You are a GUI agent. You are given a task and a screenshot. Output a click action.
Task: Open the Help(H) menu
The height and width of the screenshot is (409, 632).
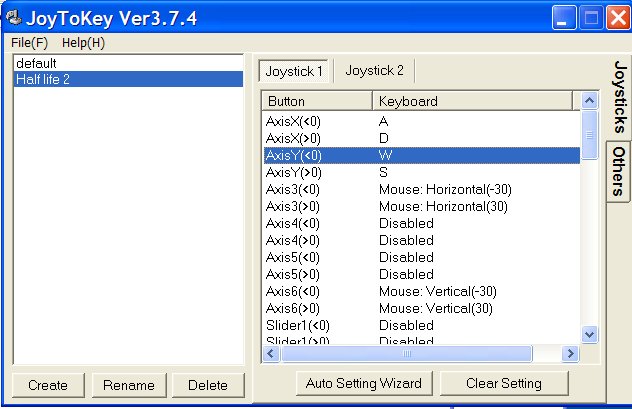pos(83,43)
